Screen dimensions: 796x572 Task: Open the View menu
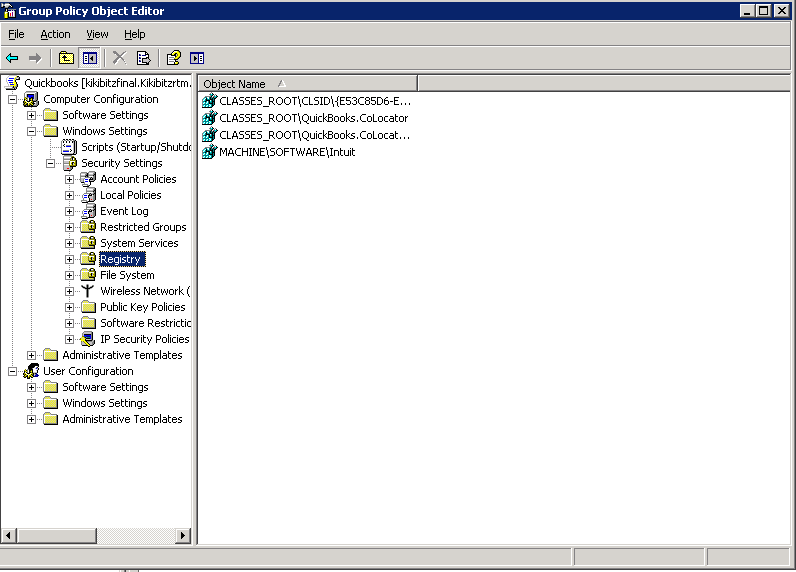pyautogui.click(x=97, y=34)
